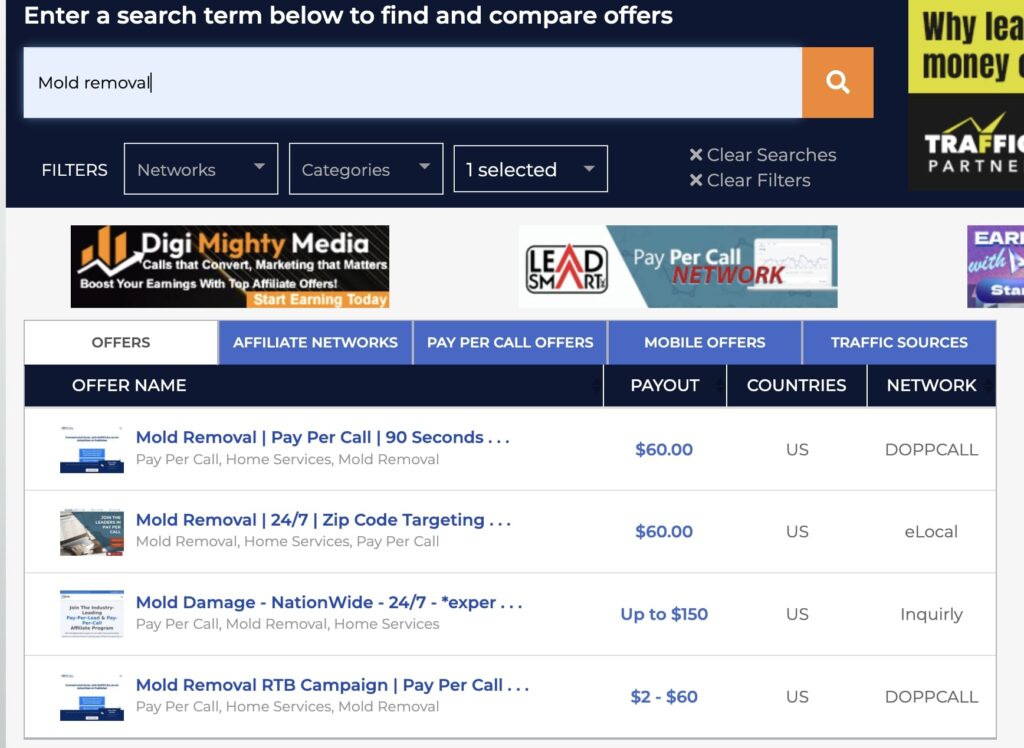1024x748 pixels.
Task: Click the Clear Searches link
Action: click(771, 155)
